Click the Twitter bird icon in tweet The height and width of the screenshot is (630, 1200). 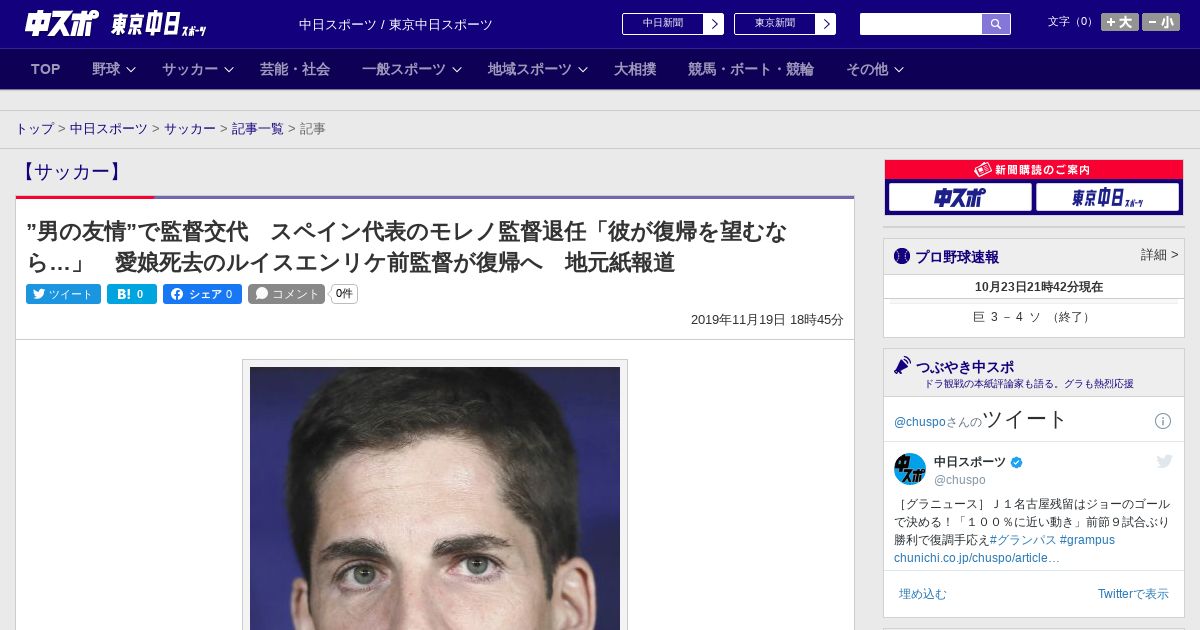[1164, 461]
